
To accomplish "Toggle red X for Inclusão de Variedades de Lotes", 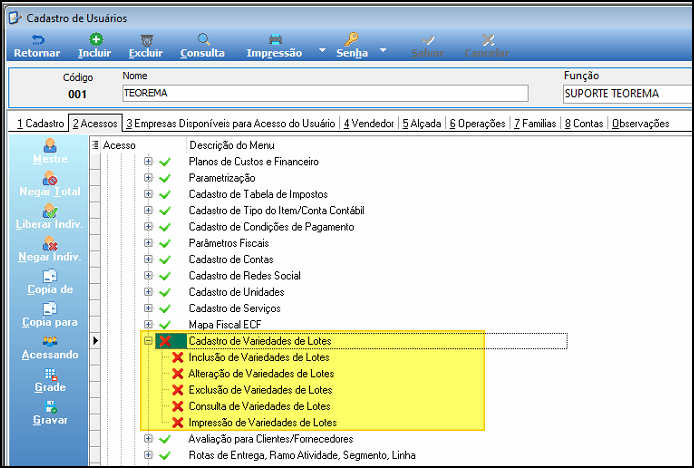I will click(x=177, y=357).
